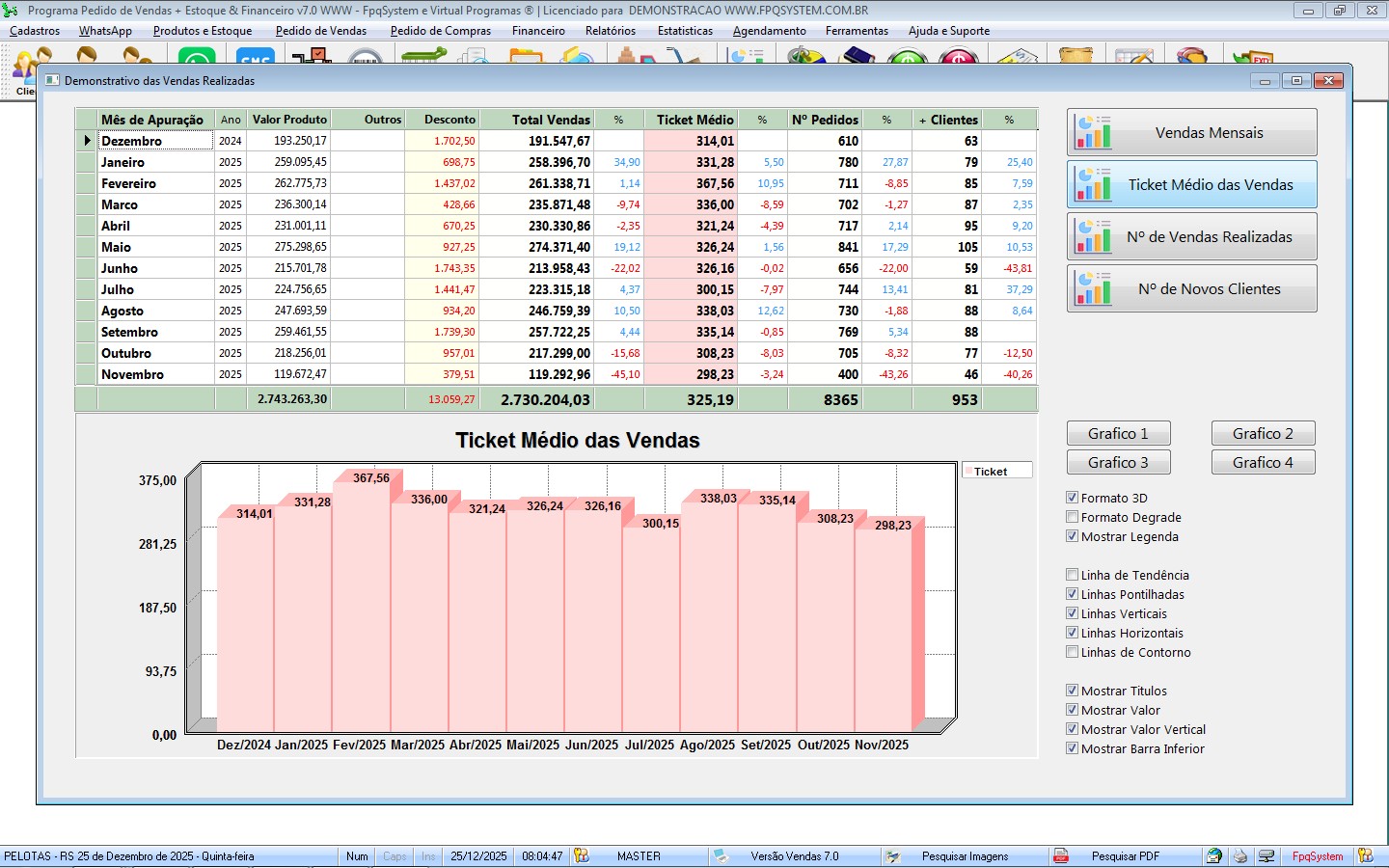Open the Estatísticas menu
The width and height of the screenshot is (1389, 868).
click(x=685, y=31)
